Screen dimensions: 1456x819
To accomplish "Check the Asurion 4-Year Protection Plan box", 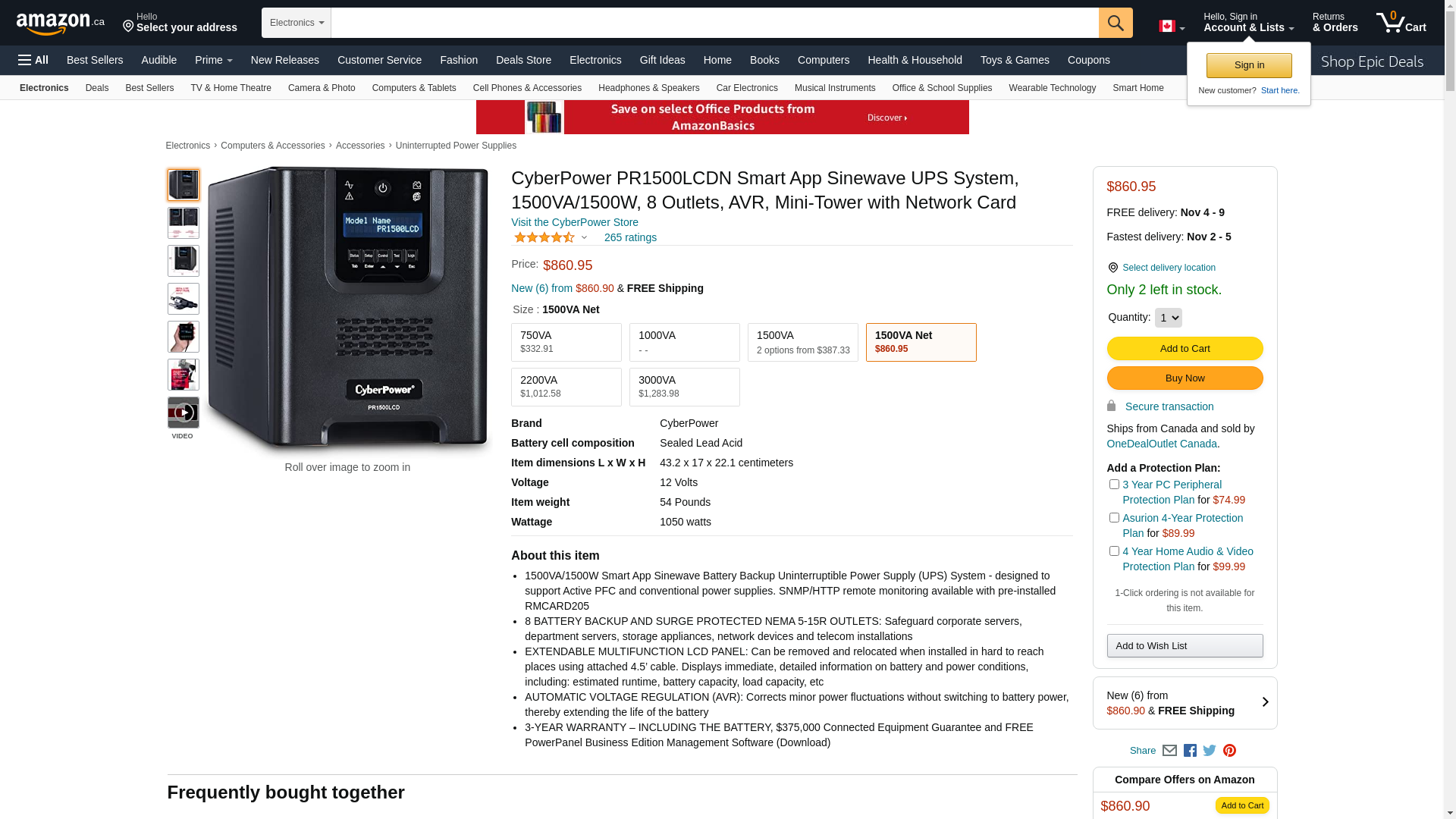I will coord(1114,517).
